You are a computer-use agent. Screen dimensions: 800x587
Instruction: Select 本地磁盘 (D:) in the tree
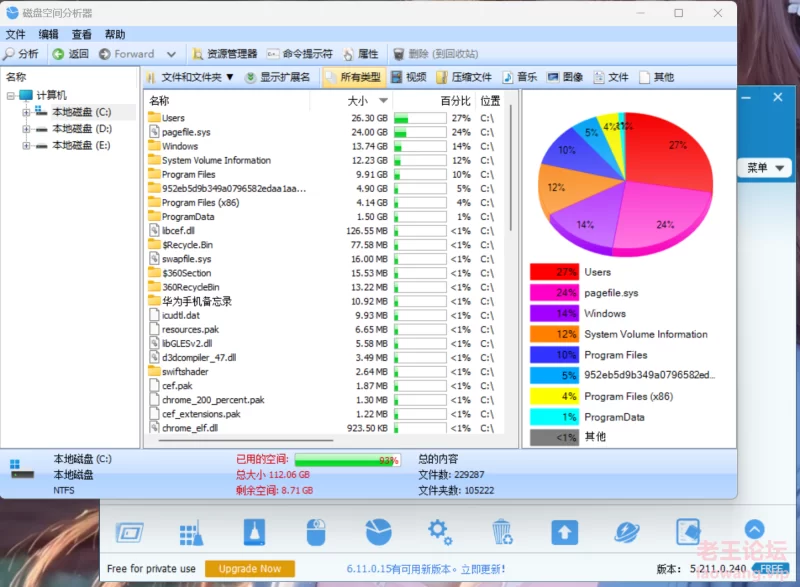click(82, 129)
